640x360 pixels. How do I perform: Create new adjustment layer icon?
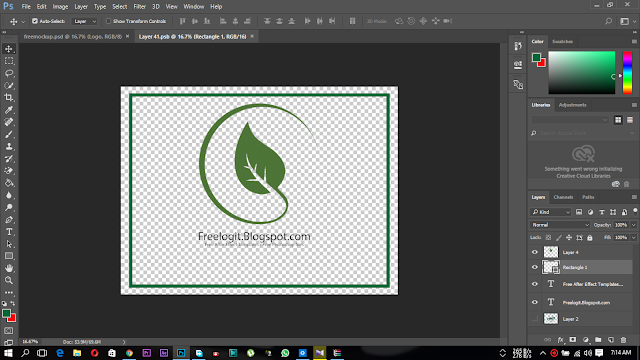point(586,340)
